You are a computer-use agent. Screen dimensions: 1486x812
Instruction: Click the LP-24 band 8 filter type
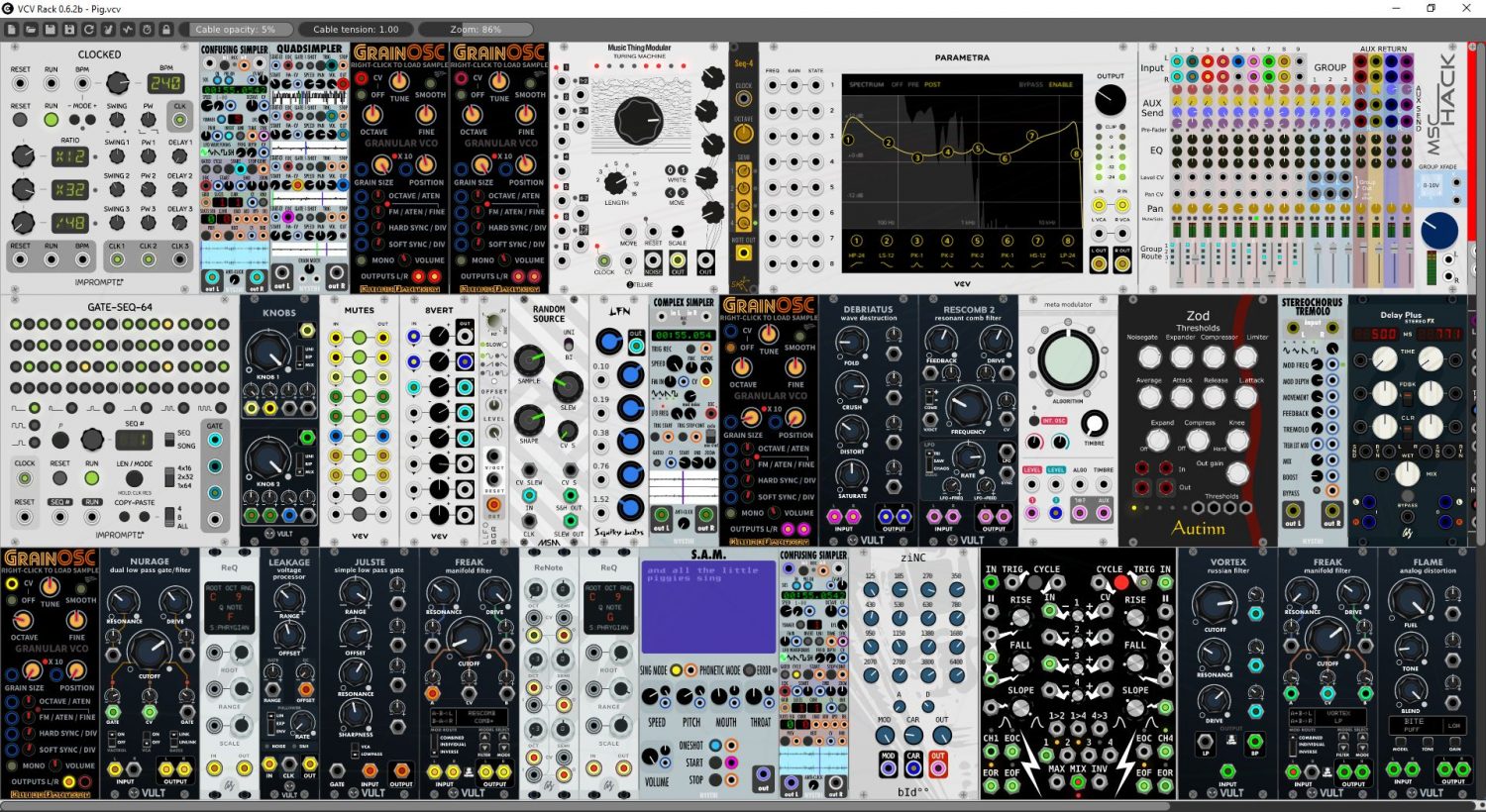click(1067, 255)
